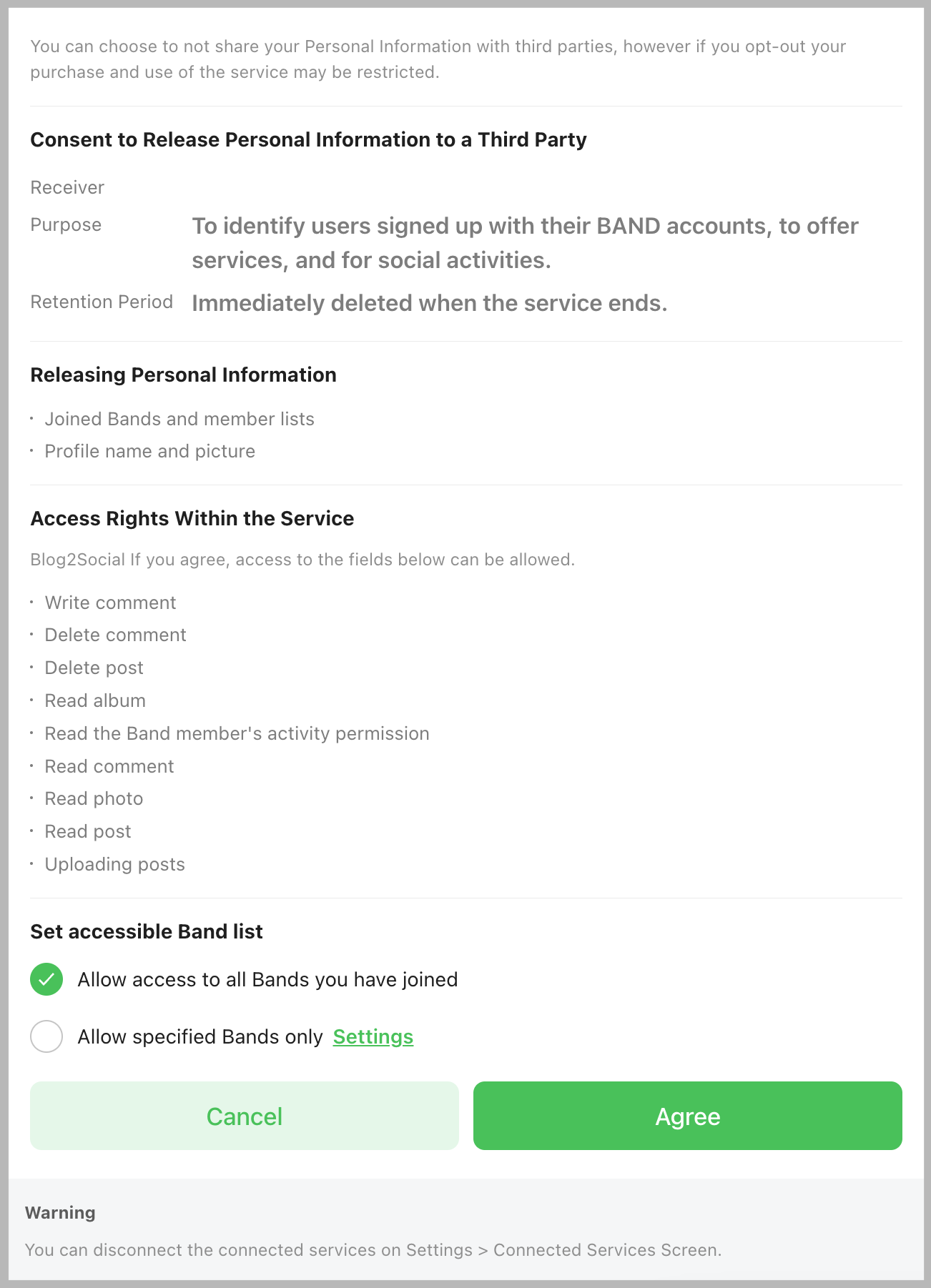This screenshot has height=1288, width=931.
Task: Click the Warning notice about Connected Services
Action: [x=373, y=1249]
